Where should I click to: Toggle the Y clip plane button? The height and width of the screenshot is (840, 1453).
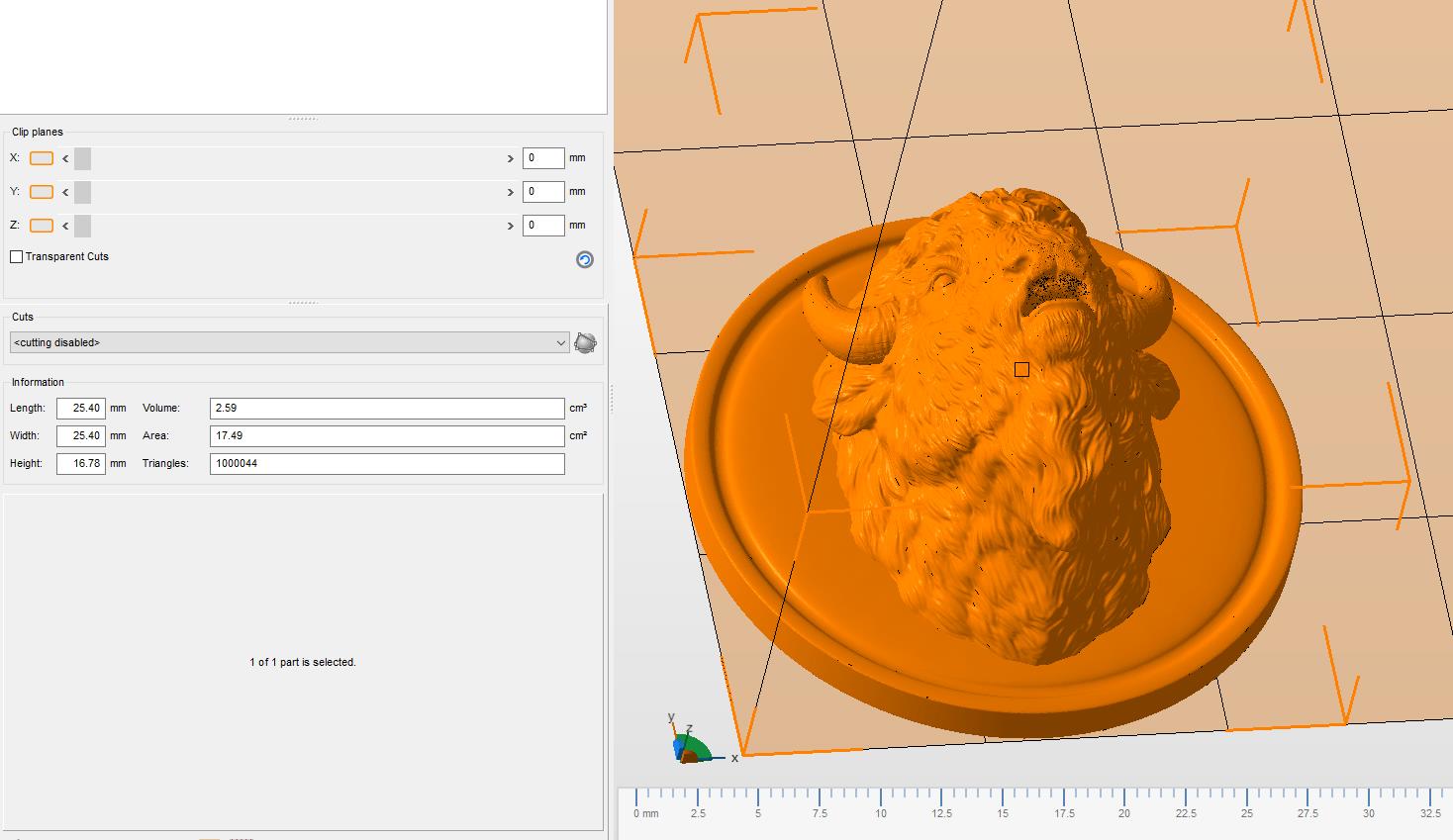(42, 192)
